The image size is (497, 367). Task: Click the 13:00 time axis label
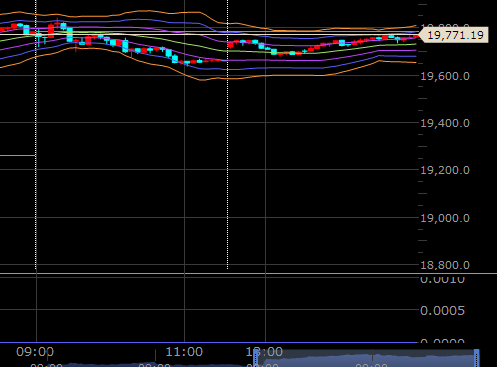[265, 352]
